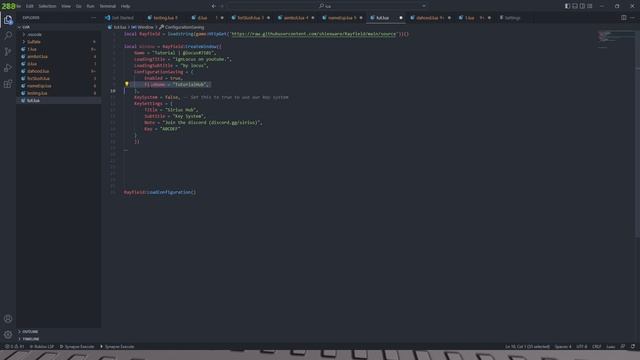Open the View menu
The width and height of the screenshot is (640, 360).
coord(66,6)
